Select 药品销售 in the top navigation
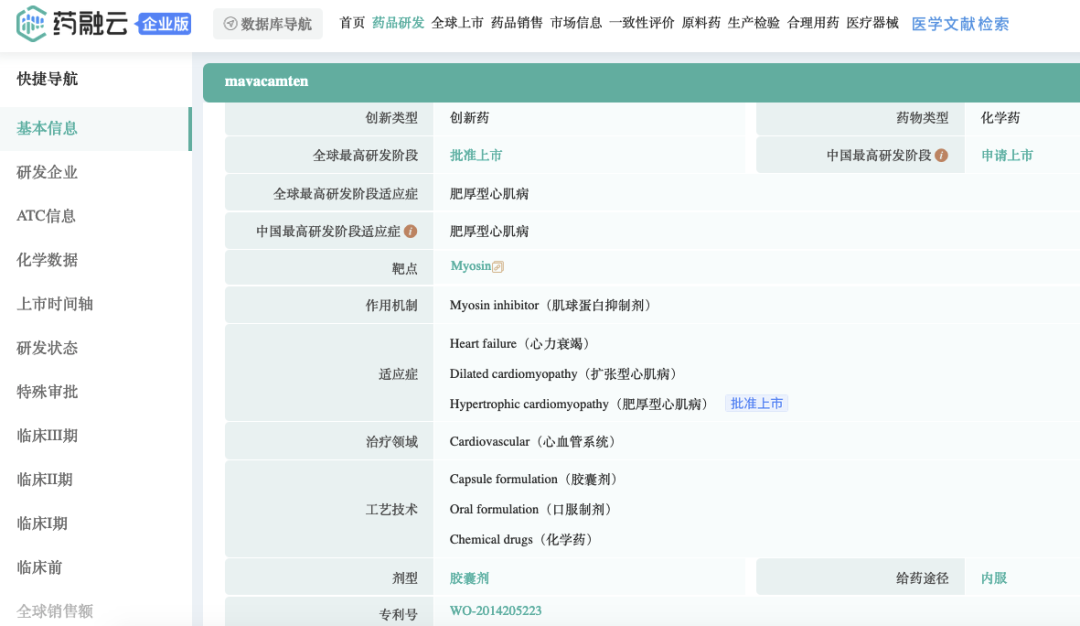This screenshot has width=1080, height=626. click(517, 23)
